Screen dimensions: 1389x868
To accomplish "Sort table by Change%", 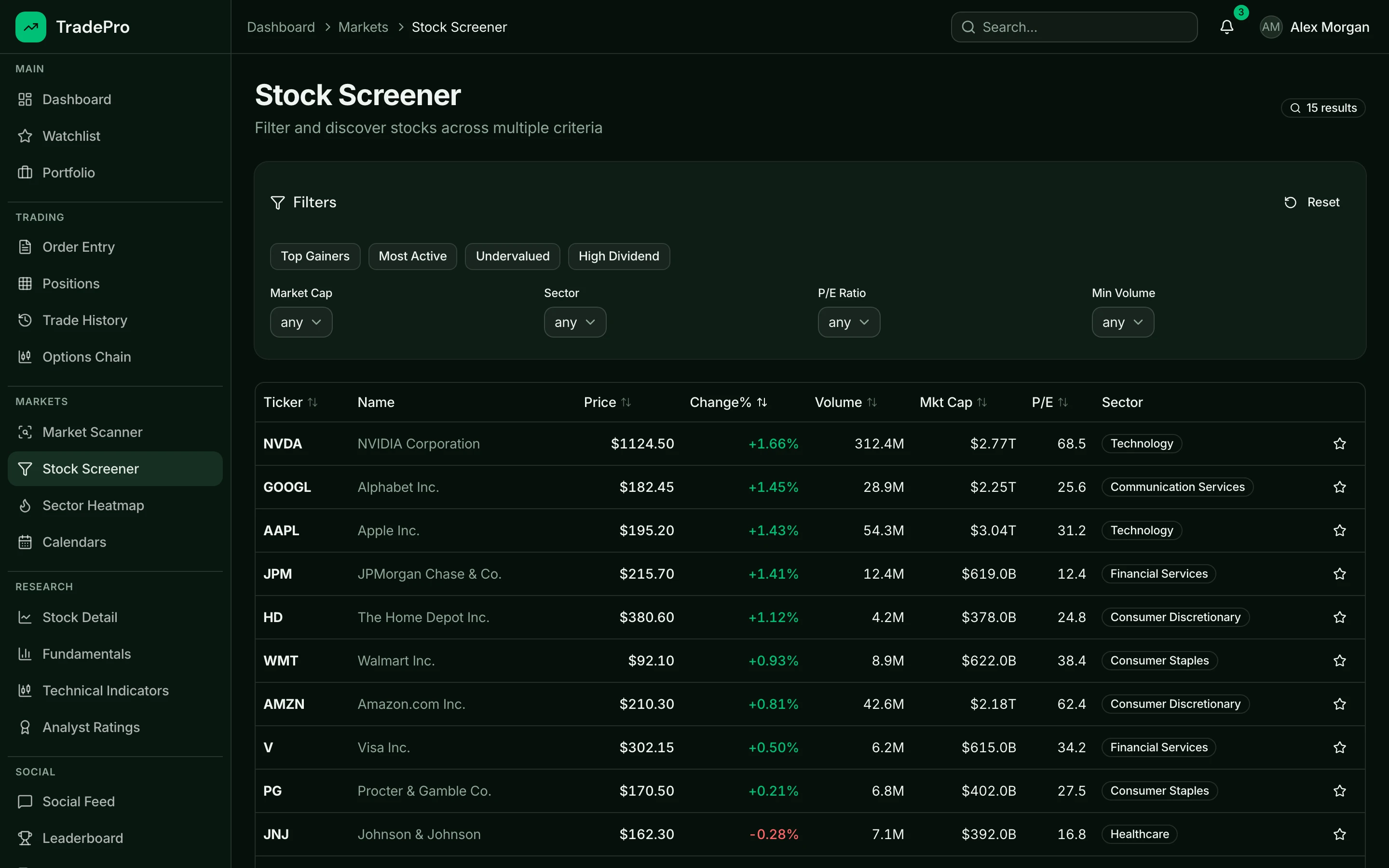I will click(728, 403).
